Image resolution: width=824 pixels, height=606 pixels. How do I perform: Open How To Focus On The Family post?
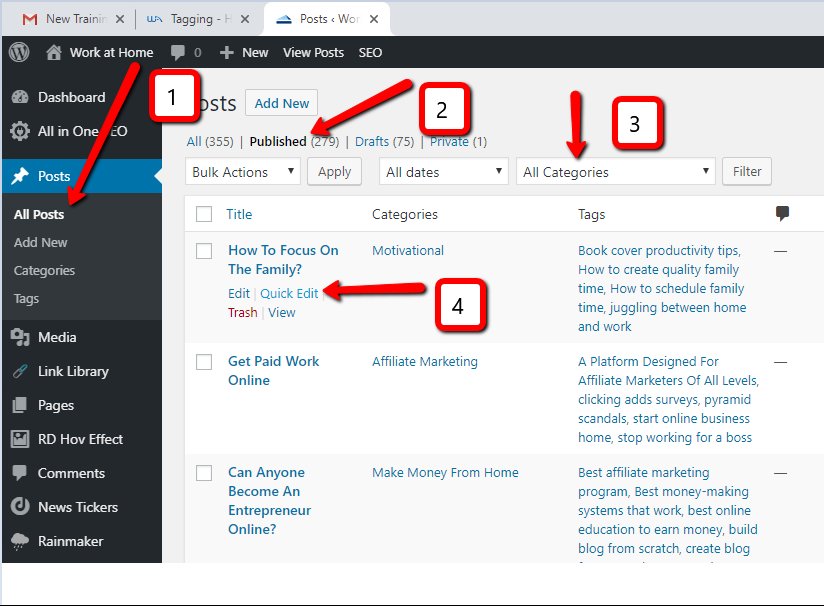(283, 260)
